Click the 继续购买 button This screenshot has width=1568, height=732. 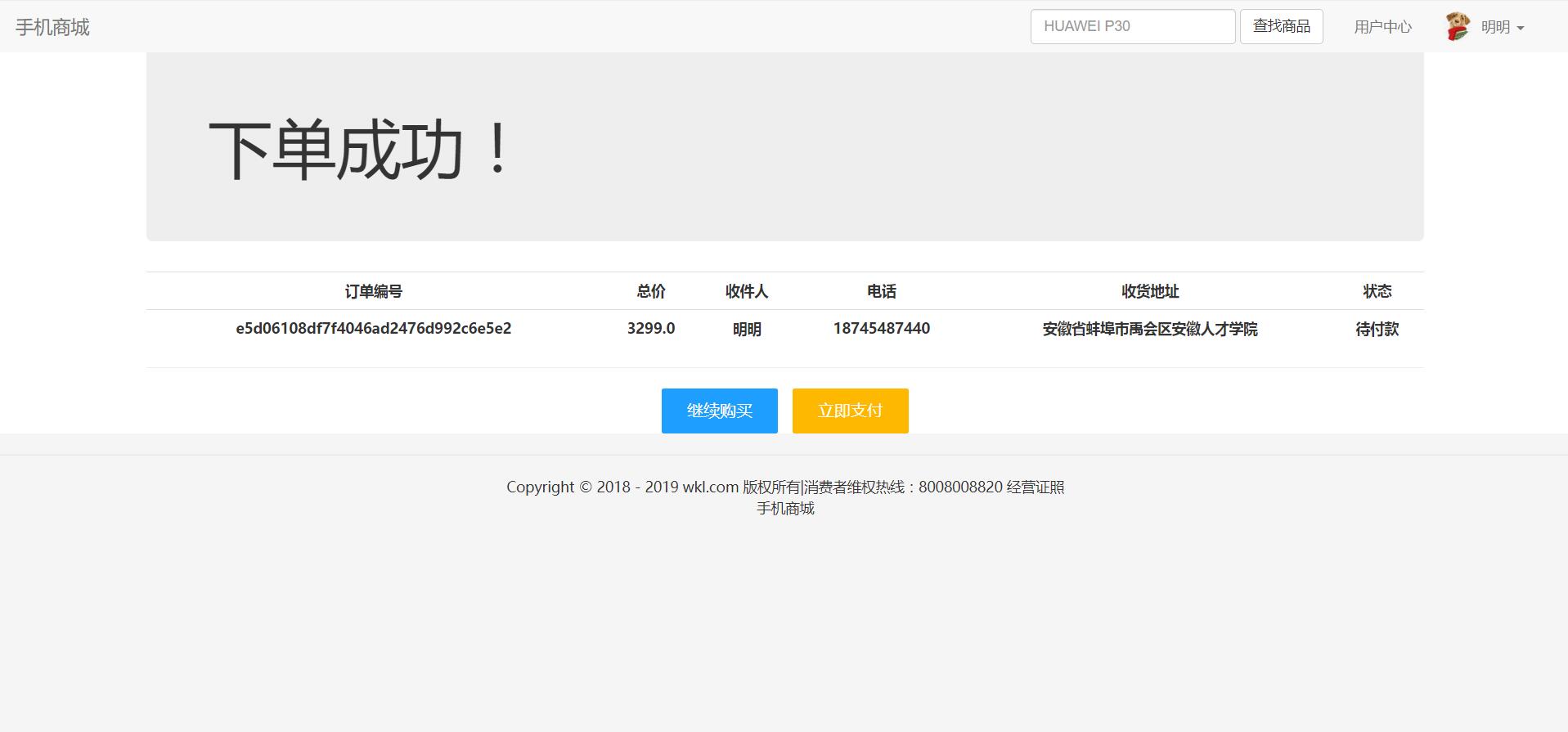(x=720, y=411)
